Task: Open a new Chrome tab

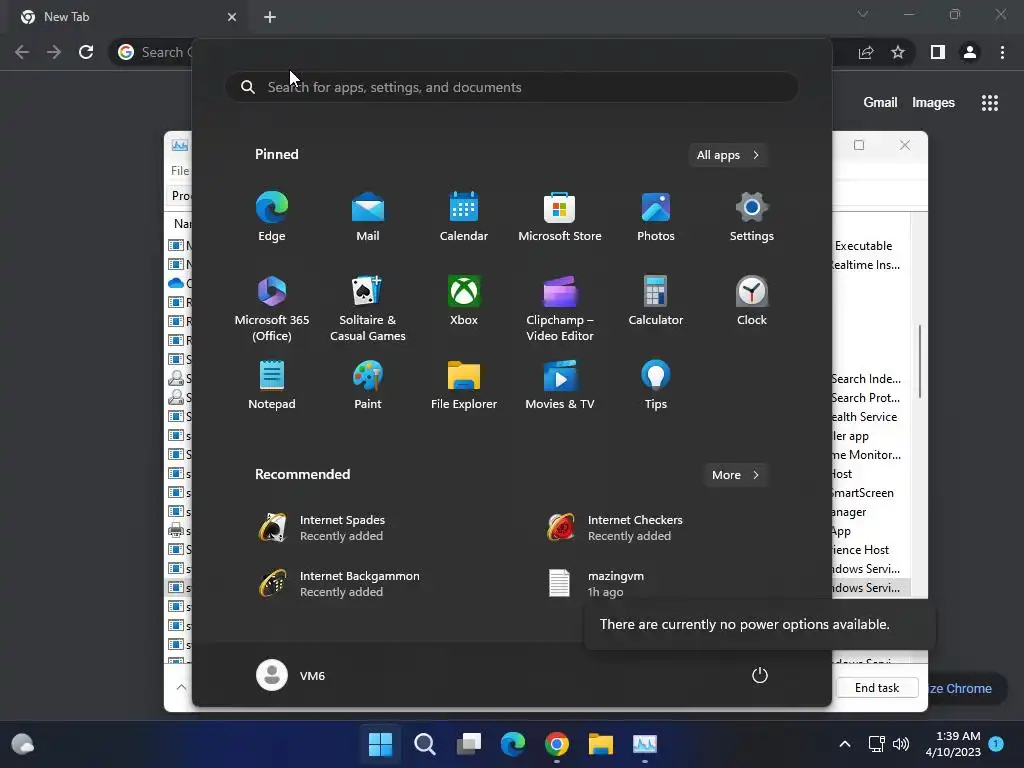Action: 270,17
